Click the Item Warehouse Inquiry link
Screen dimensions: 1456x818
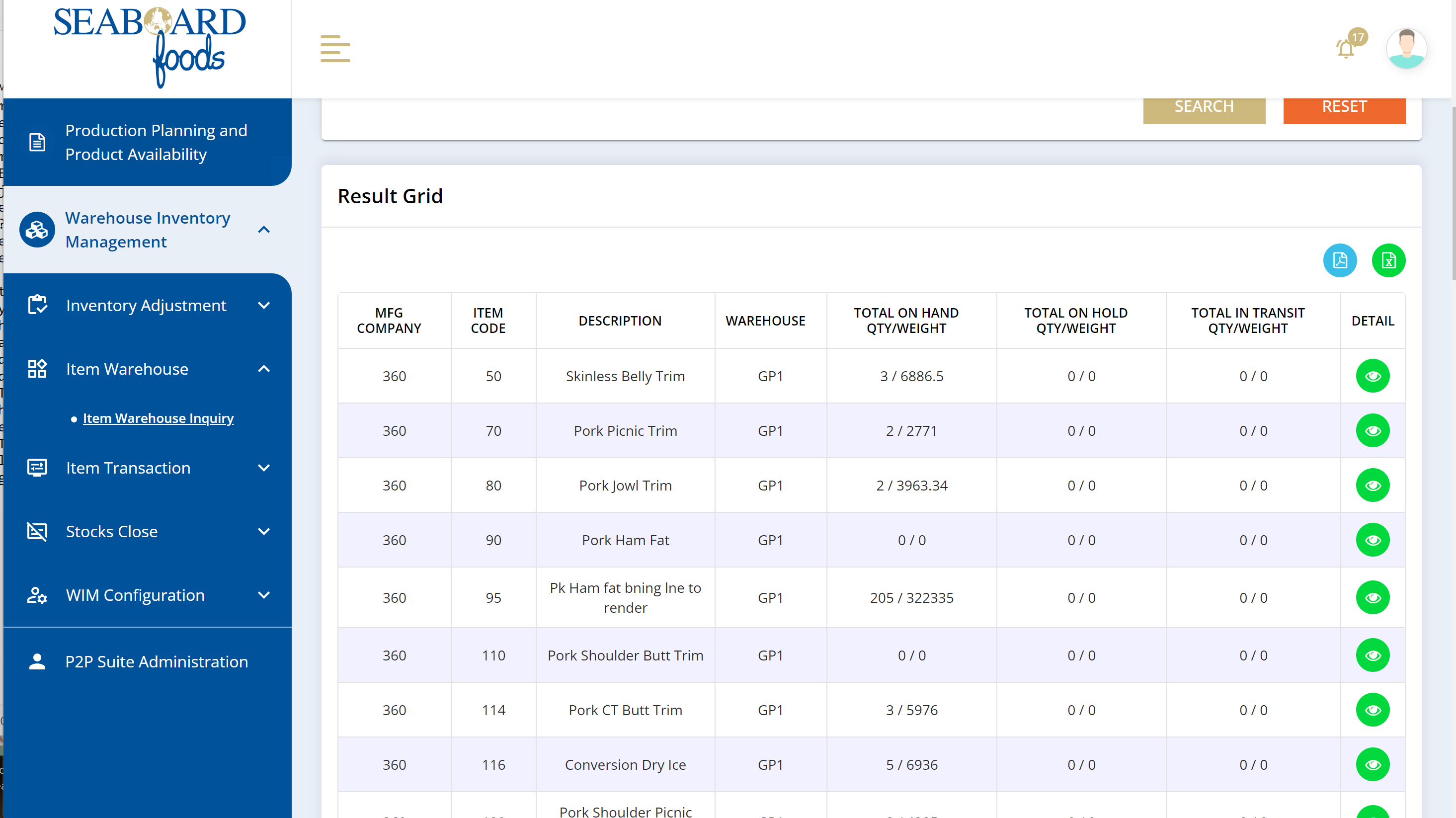click(158, 418)
